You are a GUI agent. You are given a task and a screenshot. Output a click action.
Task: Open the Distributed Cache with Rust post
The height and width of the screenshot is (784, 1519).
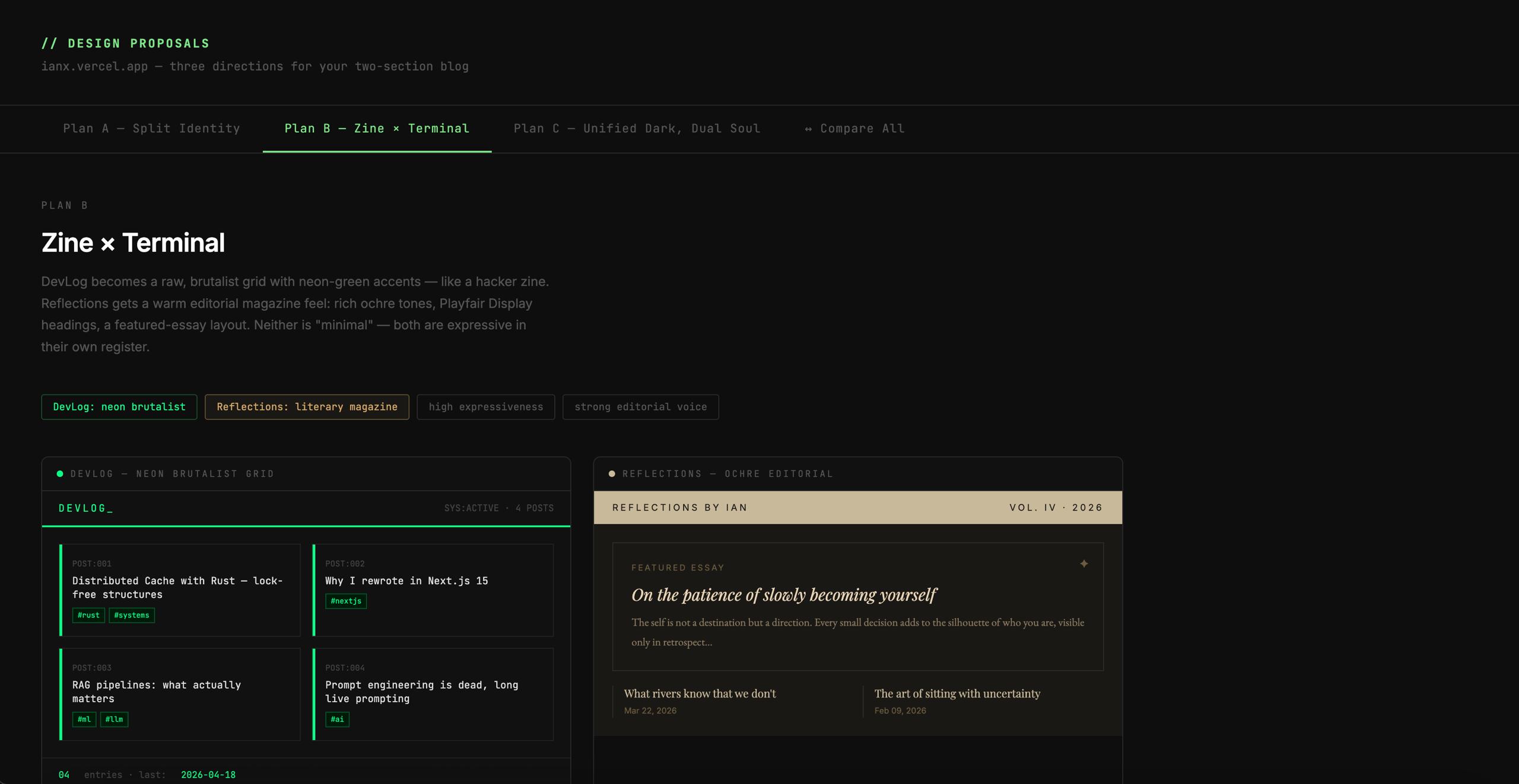click(x=177, y=587)
